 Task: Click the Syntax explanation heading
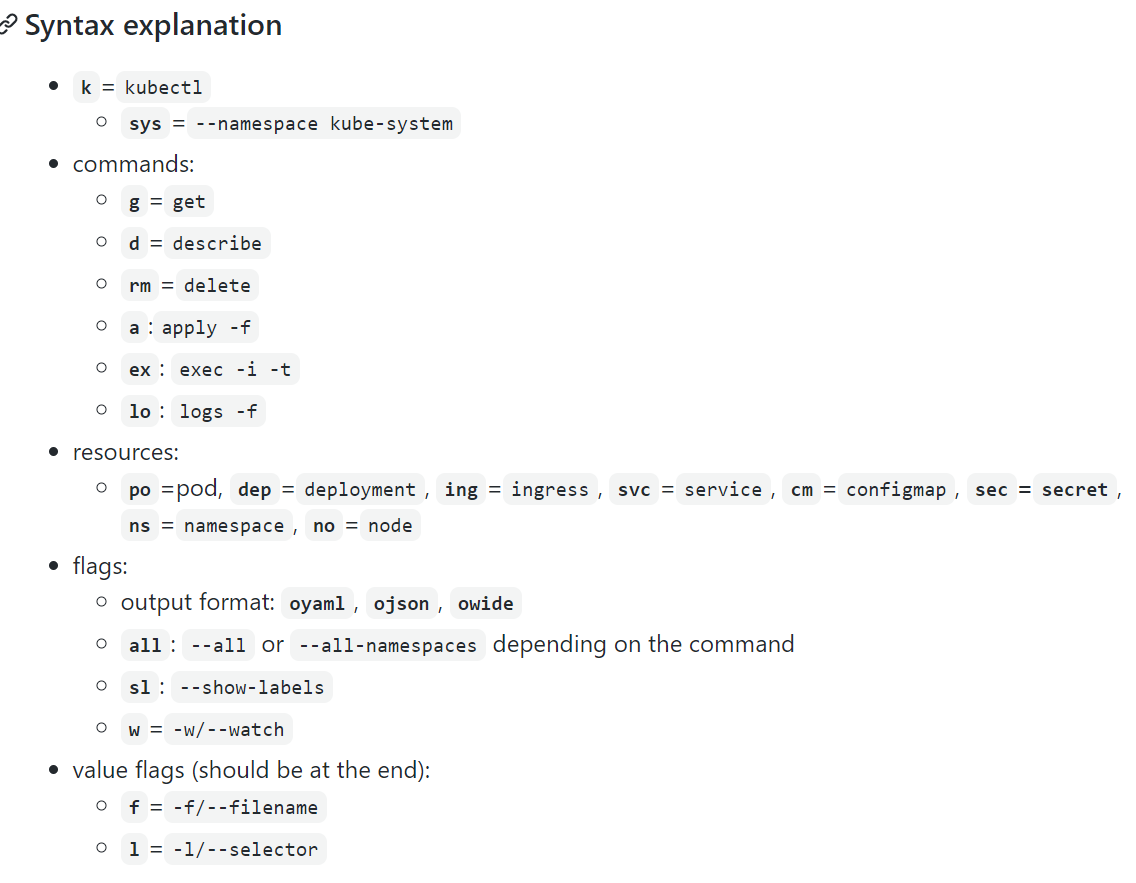click(x=153, y=25)
